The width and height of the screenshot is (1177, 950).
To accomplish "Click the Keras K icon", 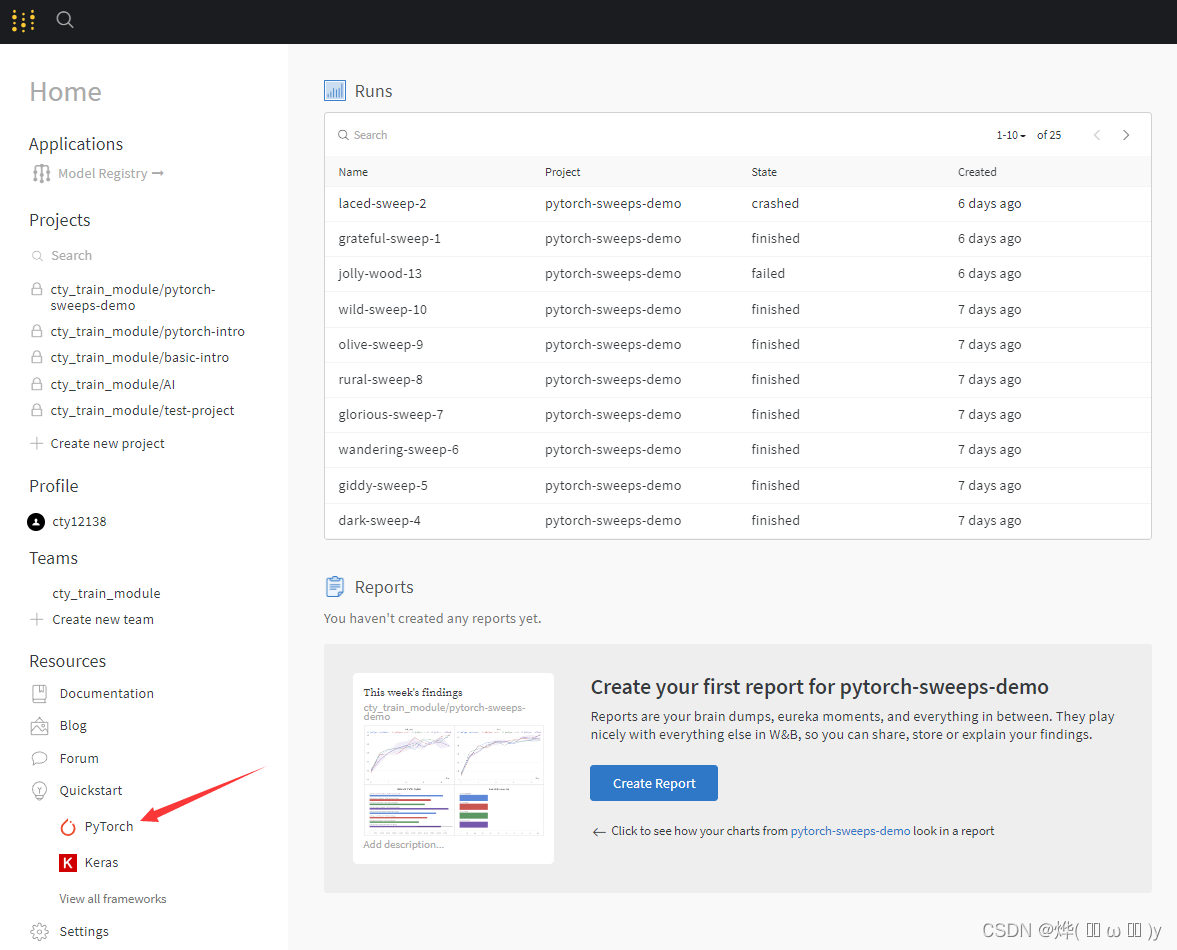I will (68, 862).
